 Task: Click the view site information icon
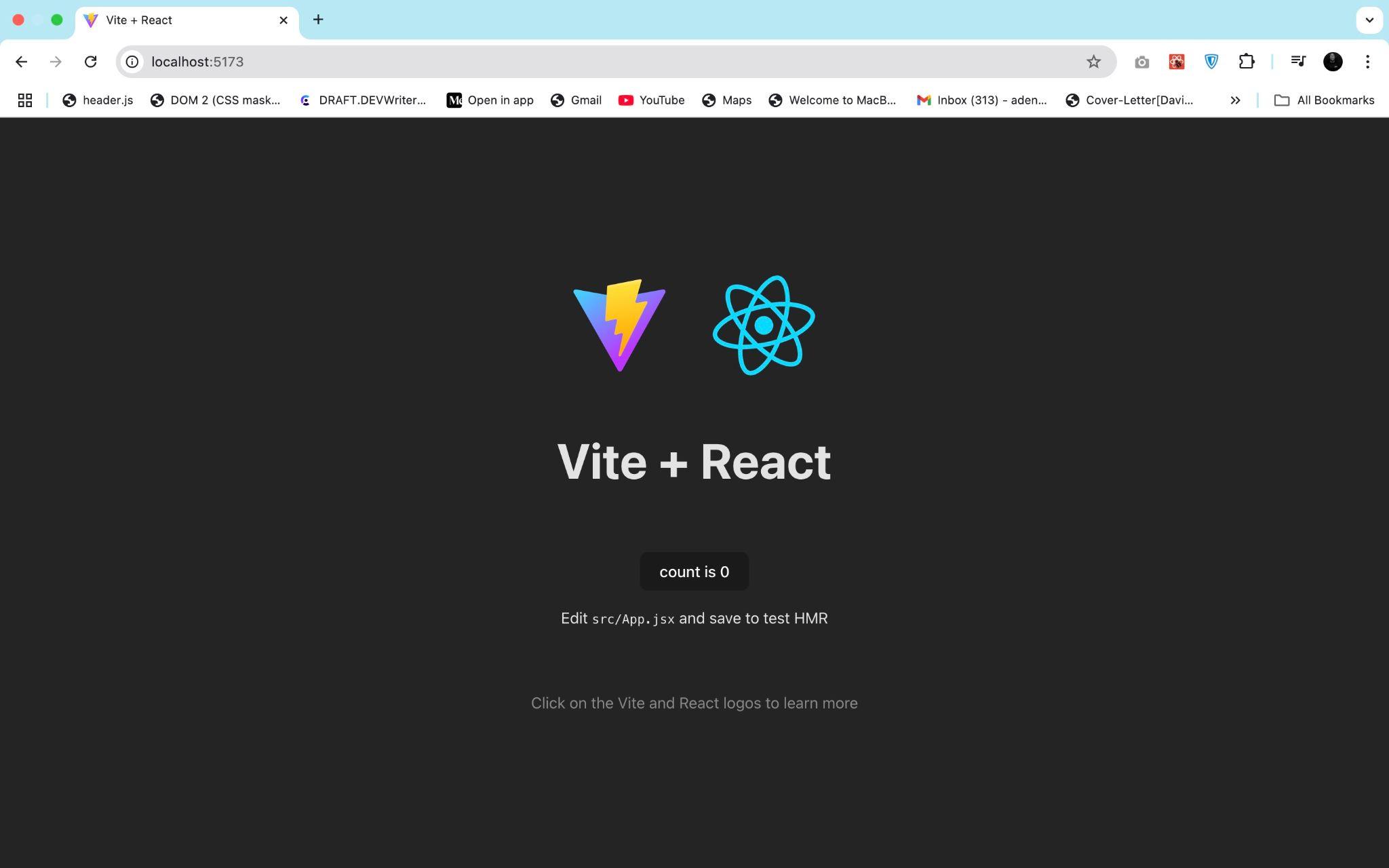(x=132, y=62)
